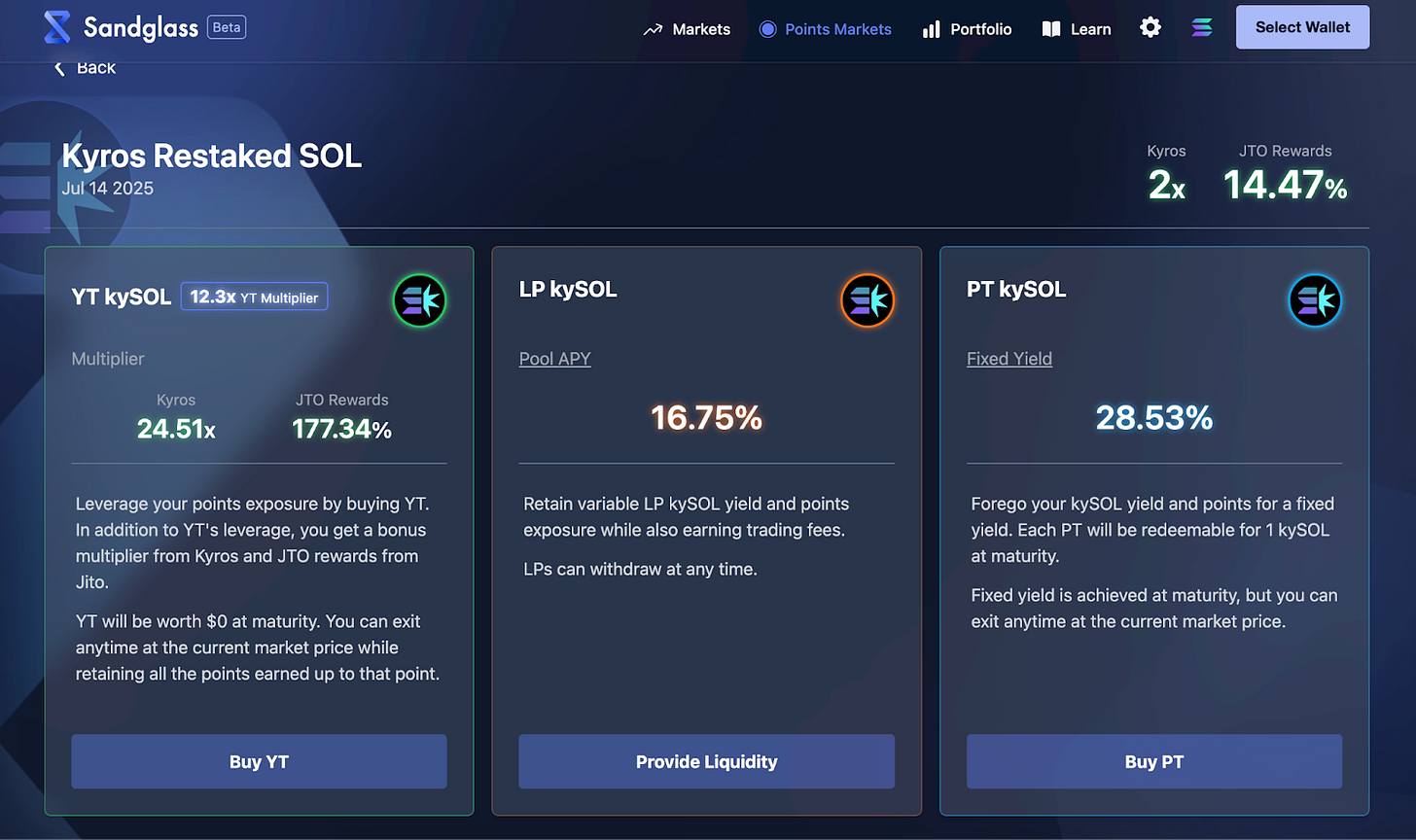This screenshot has width=1416, height=840.
Task: Click the Beta badge beside Sandglass
Action: click(227, 27)
